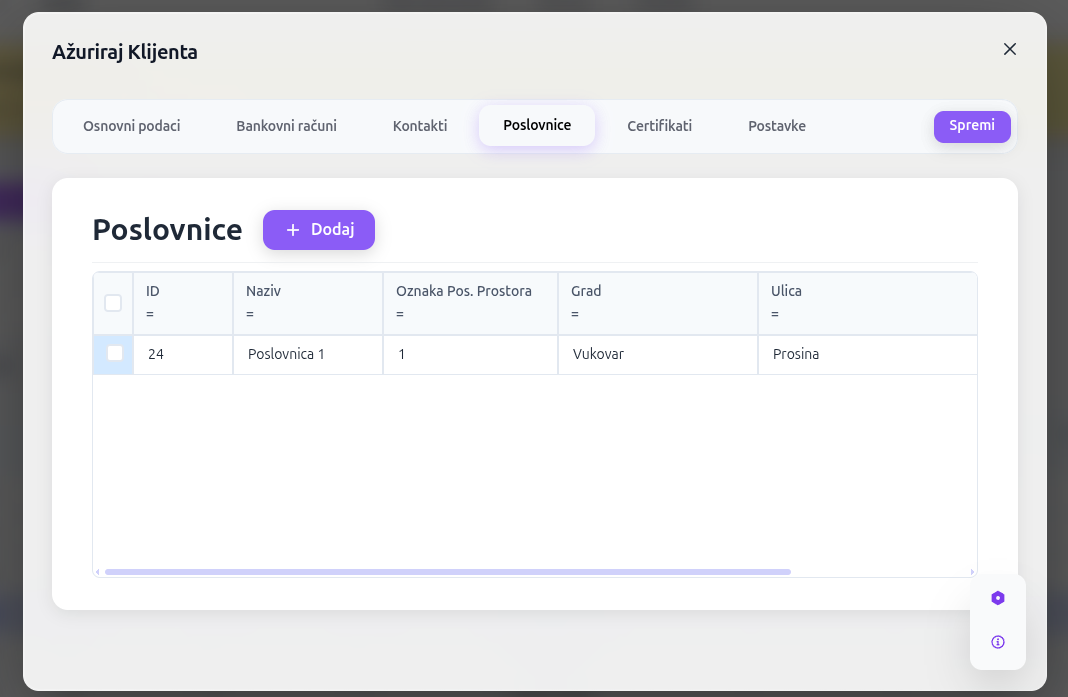Viewport: 1068px width, 697px height.
Task: Click the info circle icon
Action: tap(997, 642)
